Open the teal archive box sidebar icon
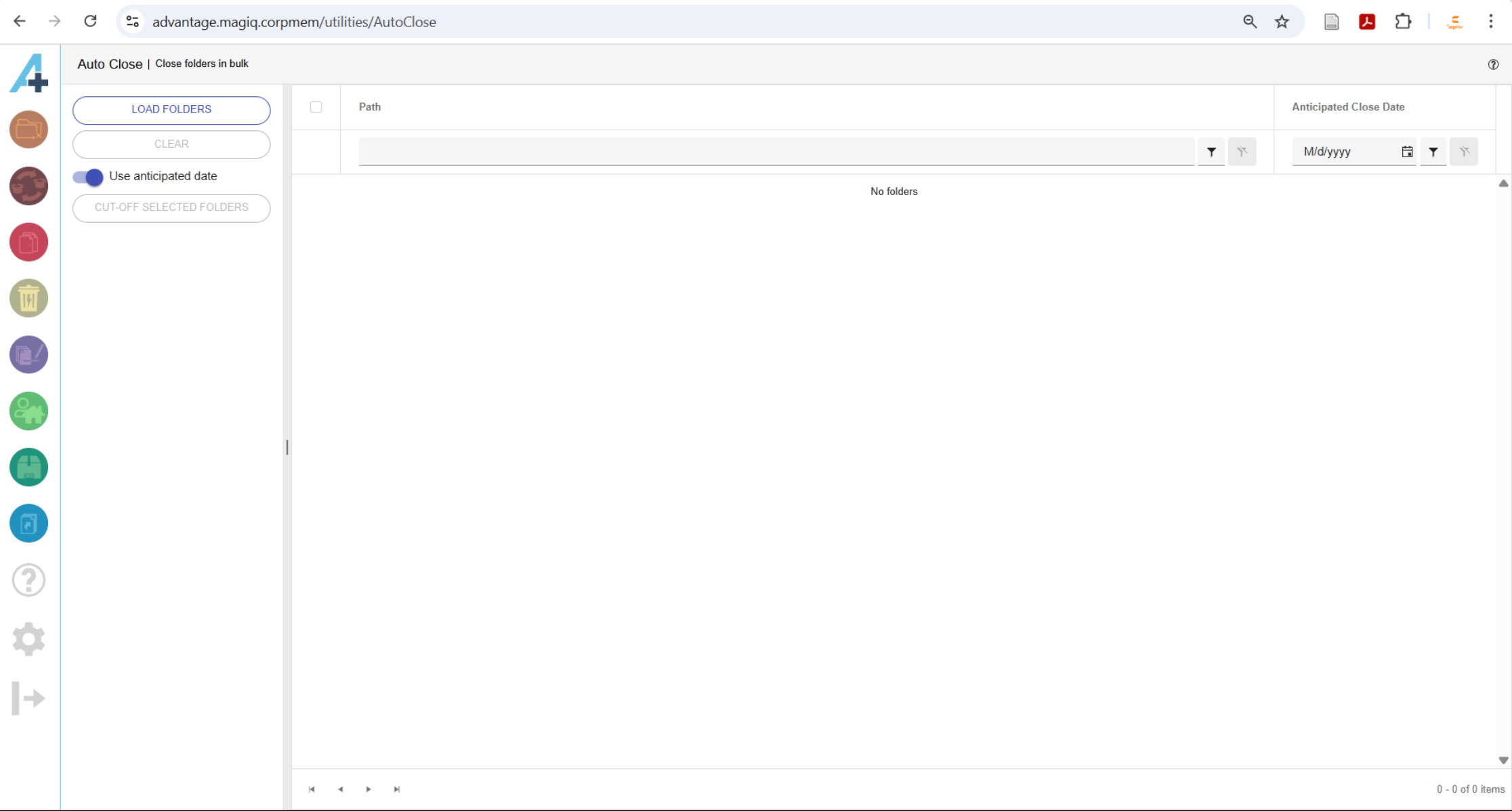1512x811 pixels. click(28, 467)
